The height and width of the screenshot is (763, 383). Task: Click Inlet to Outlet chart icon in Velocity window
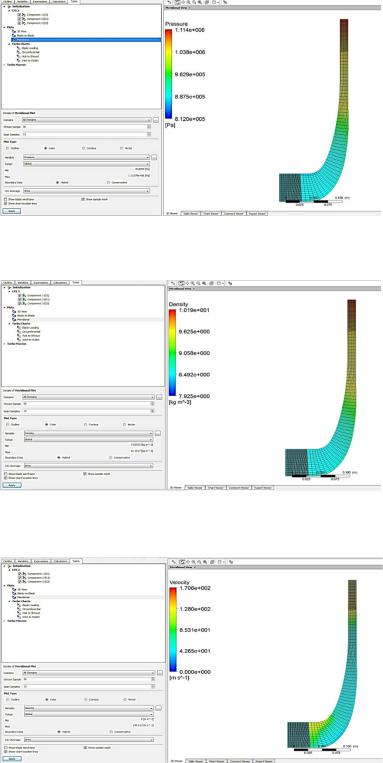point(18,618)
